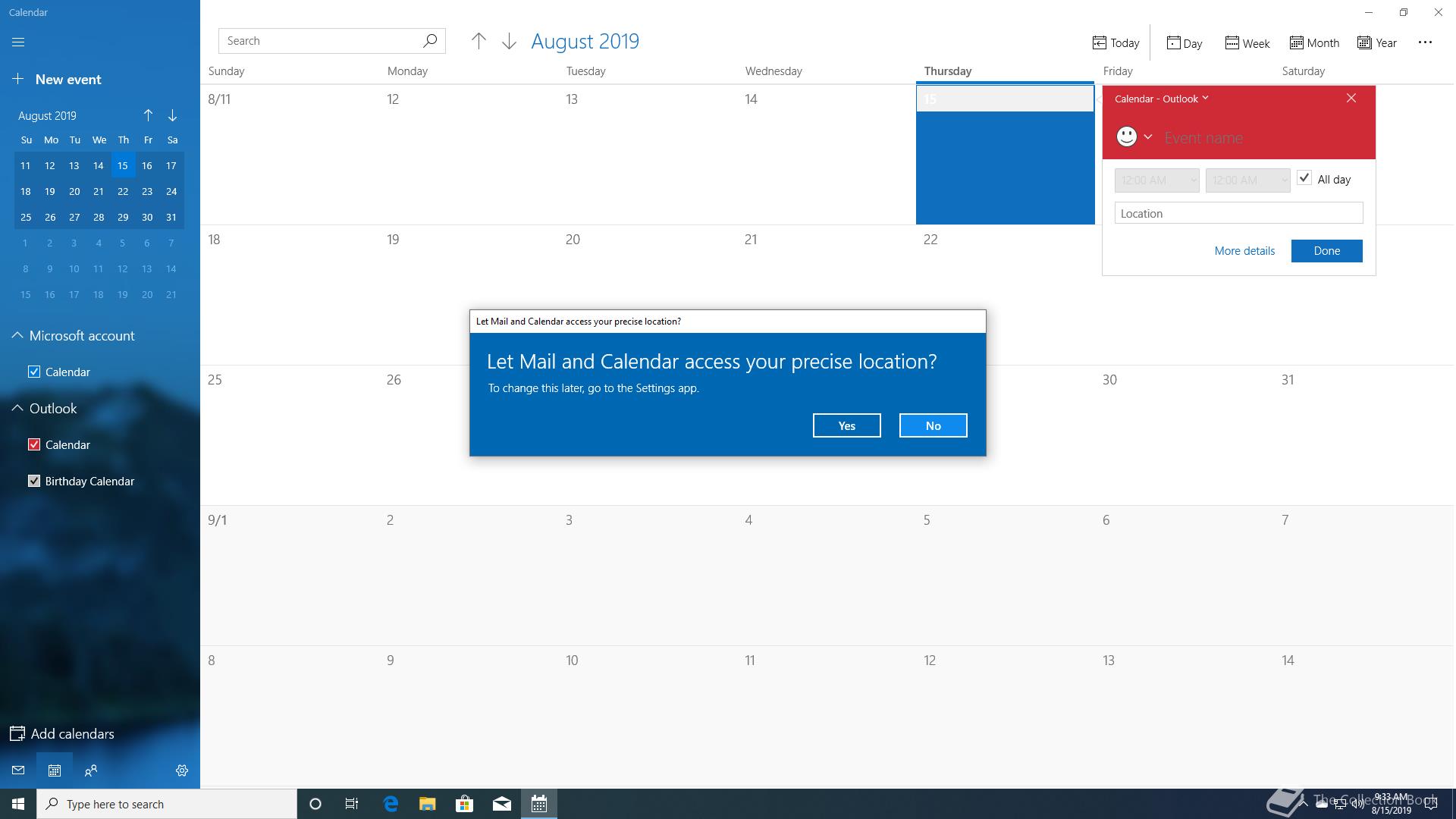Uncheck the Outlook Calendar red checkbox

point(34,444)
